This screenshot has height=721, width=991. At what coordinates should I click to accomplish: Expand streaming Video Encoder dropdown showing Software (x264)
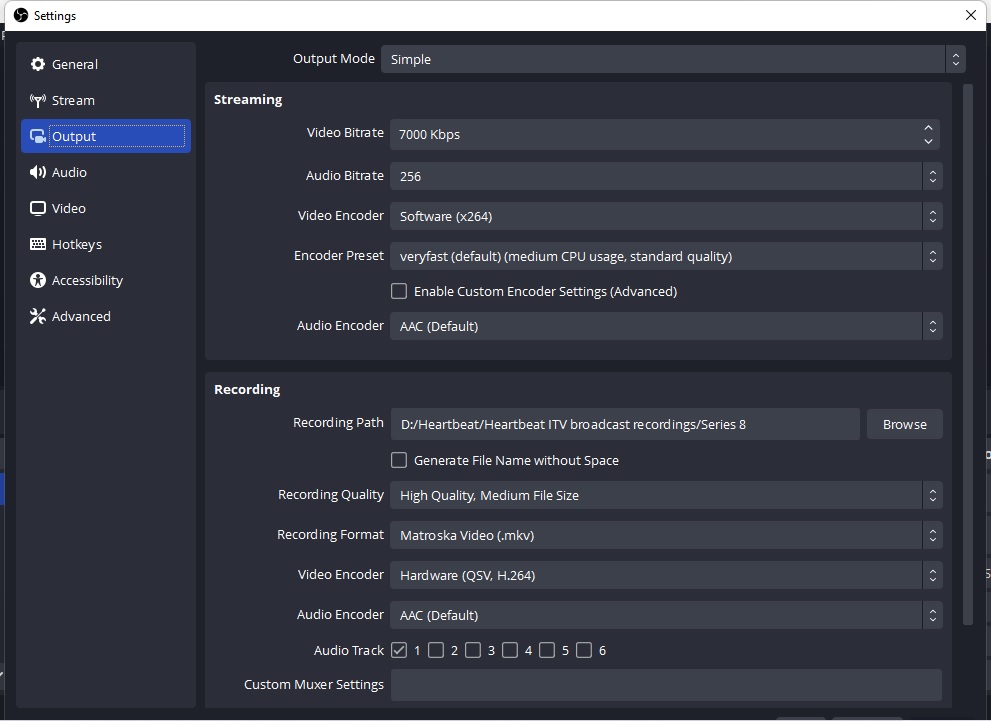(x=666, y=216)
